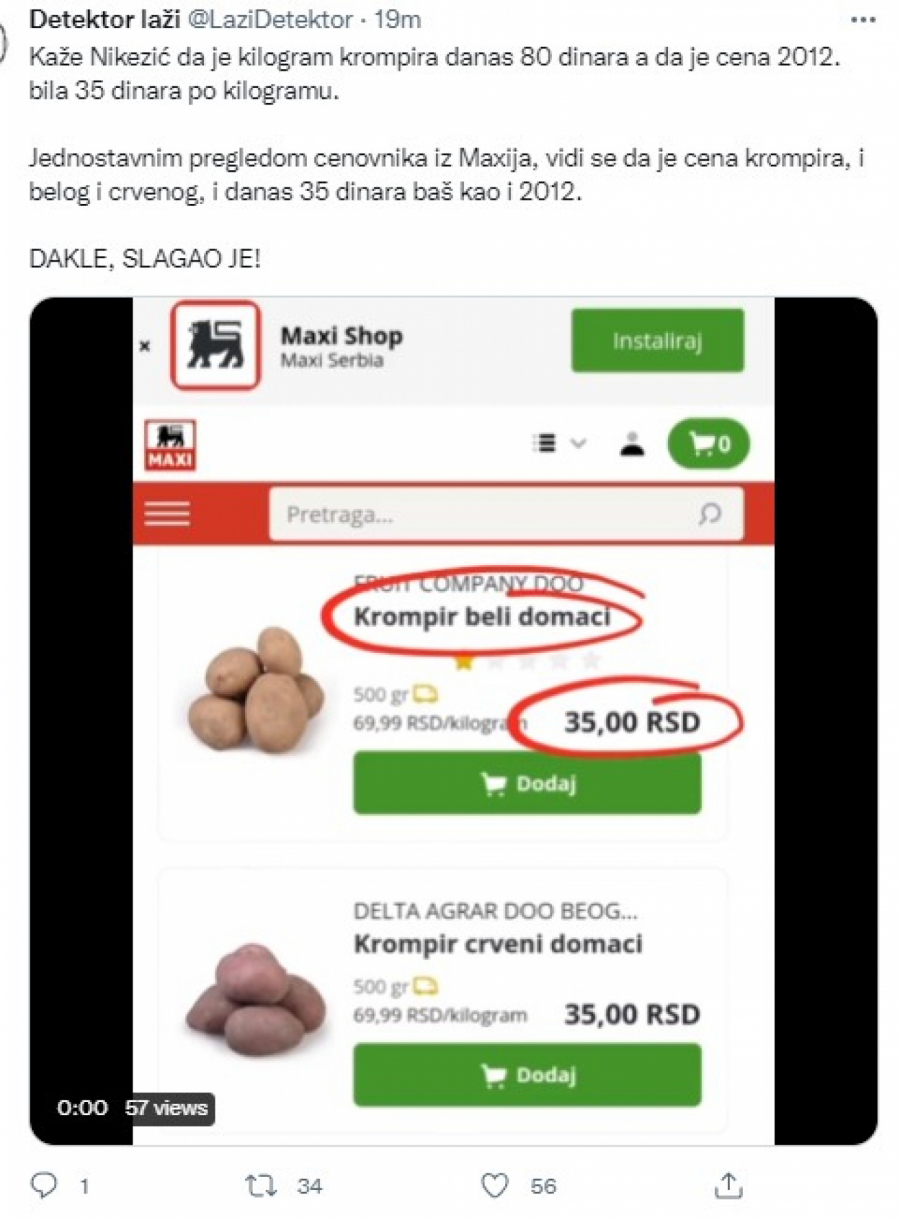The width and height of the screenshot is (900, 1218).
Task: Click the Instaliraj button
Action: 657,340
